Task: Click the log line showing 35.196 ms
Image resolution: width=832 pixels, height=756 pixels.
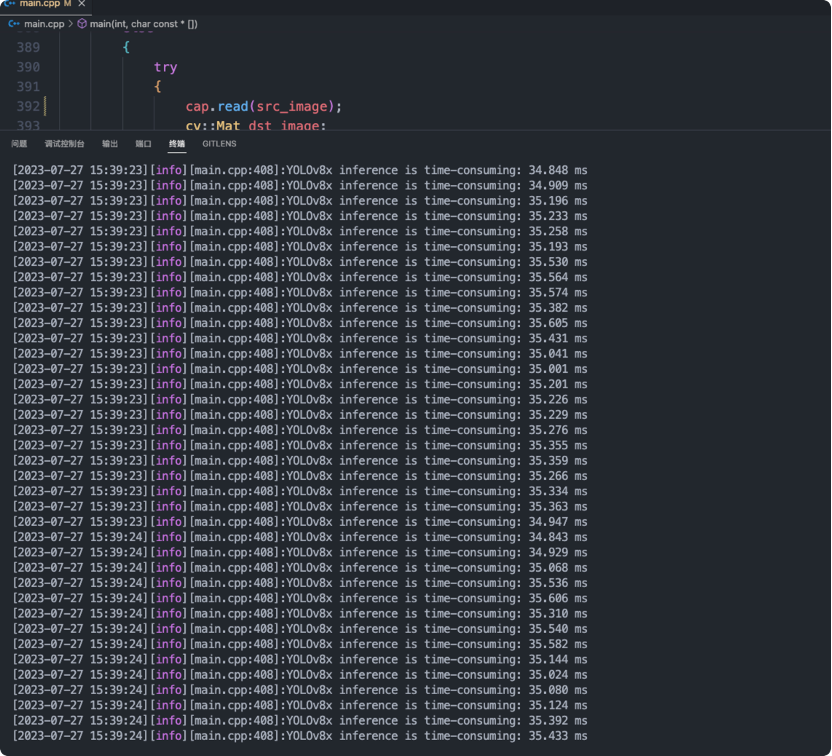Action: point(300,201)
